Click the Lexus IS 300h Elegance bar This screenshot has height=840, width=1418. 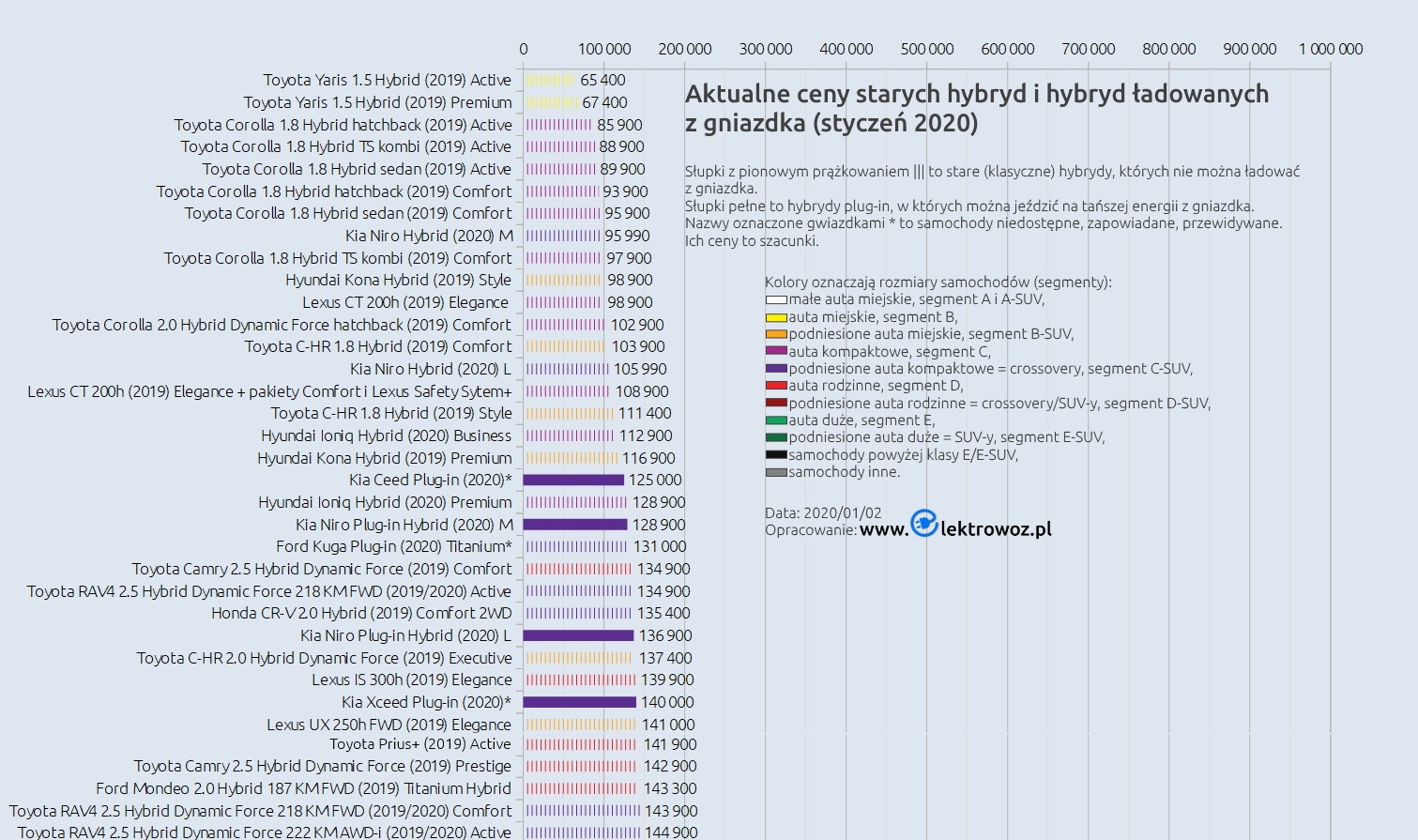coord(580,680)
